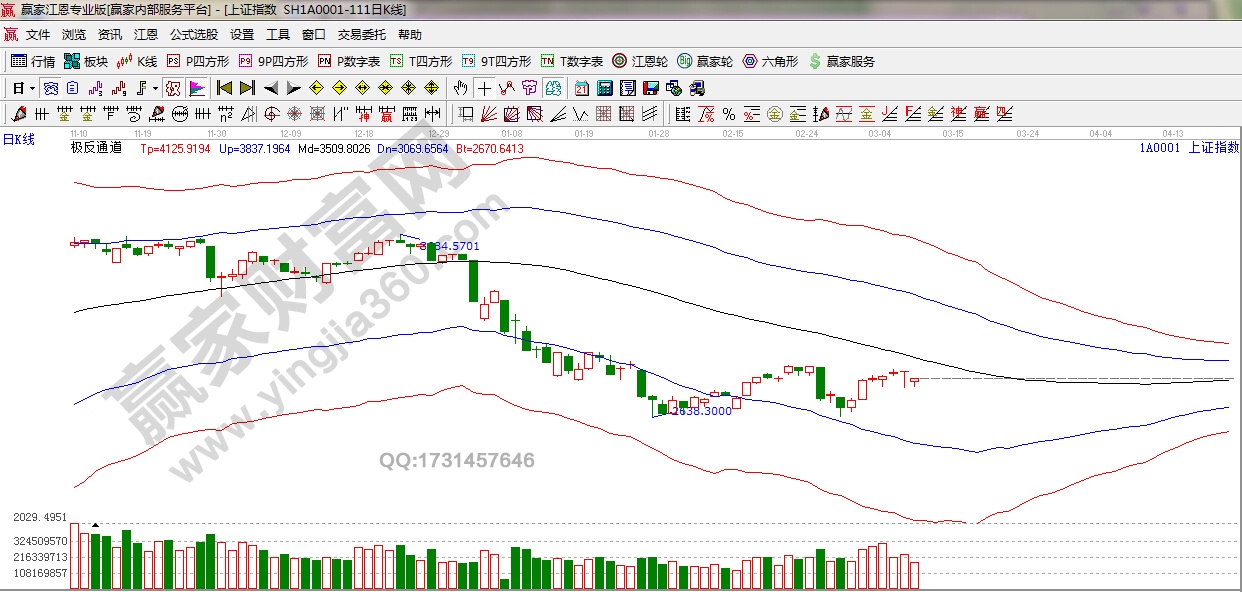Click the black left triangle step-back arrow
This screenshot has width=1242, height=592.
(271, 87)
